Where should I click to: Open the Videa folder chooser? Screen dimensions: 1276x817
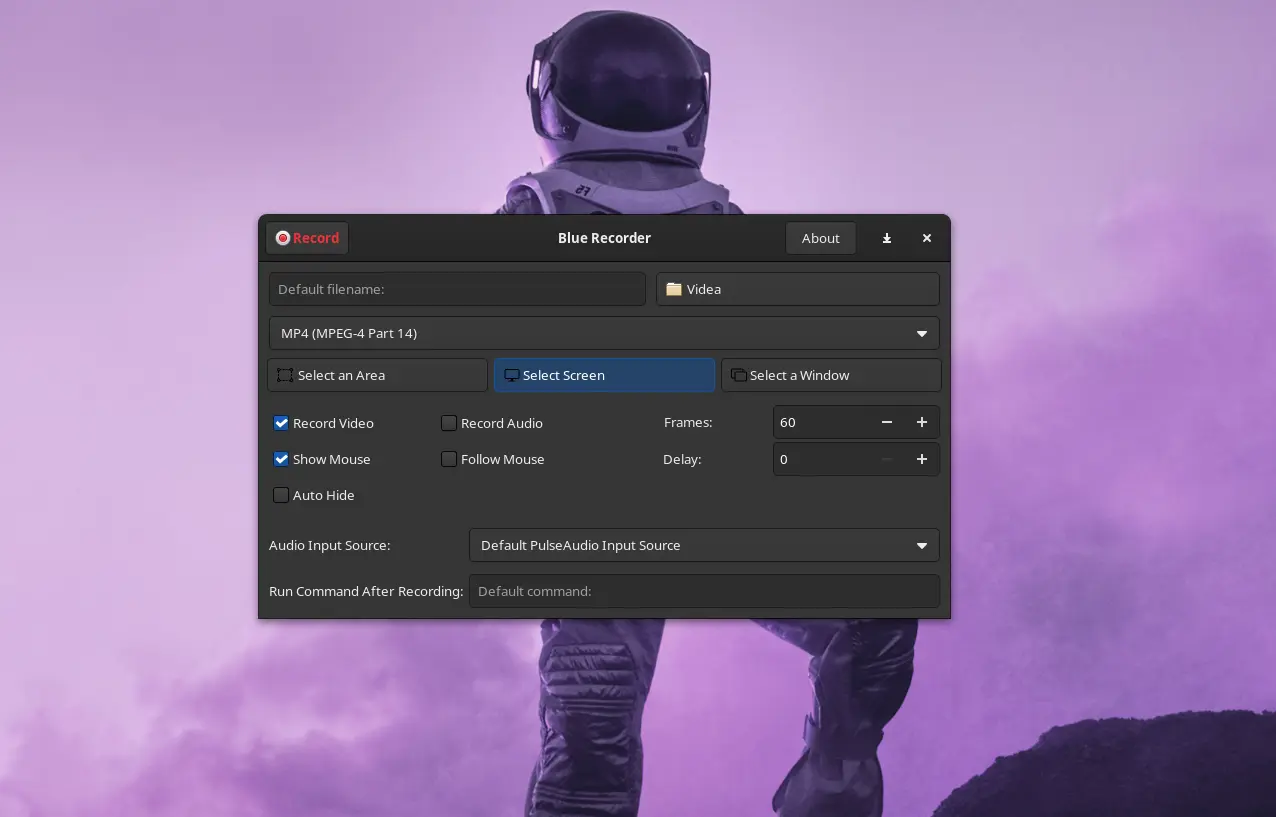798,289
